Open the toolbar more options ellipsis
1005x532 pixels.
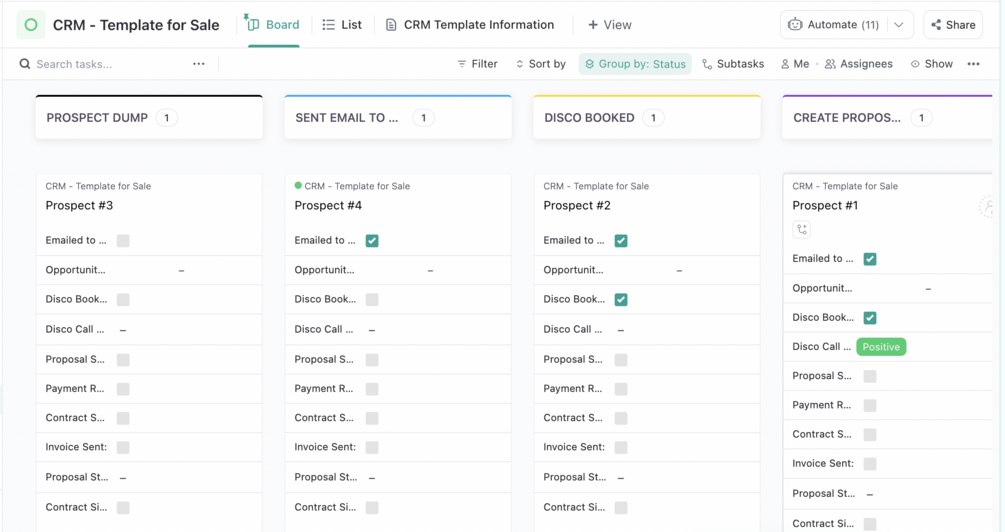coord(974,64)
